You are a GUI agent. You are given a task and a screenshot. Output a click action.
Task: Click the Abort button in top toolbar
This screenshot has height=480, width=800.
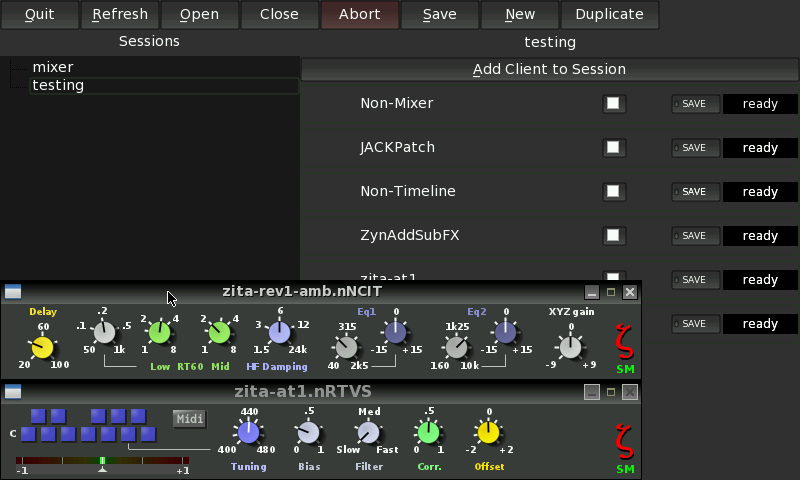point(359,15)
